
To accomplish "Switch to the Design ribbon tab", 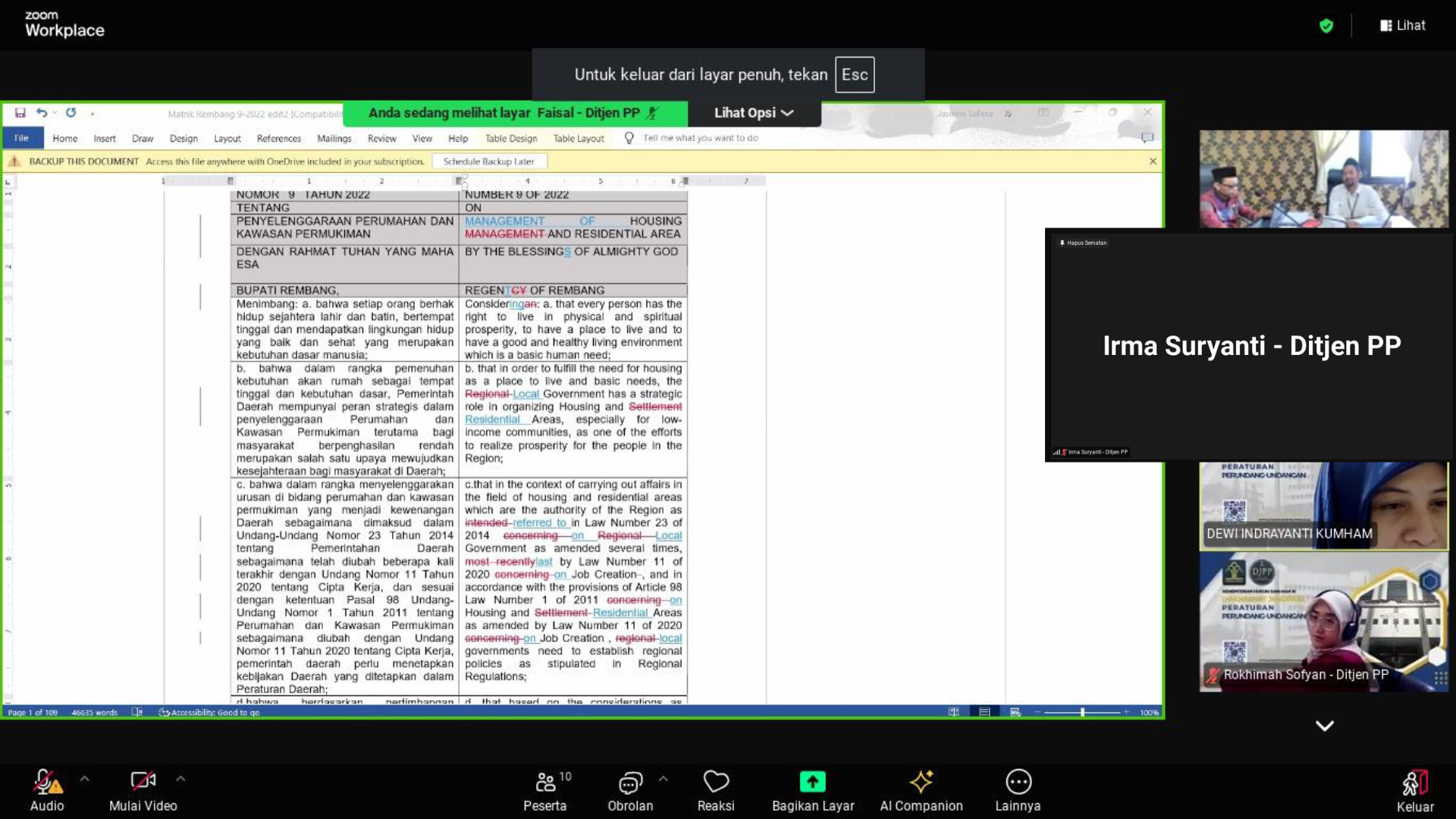I will [x=184, y=139].
